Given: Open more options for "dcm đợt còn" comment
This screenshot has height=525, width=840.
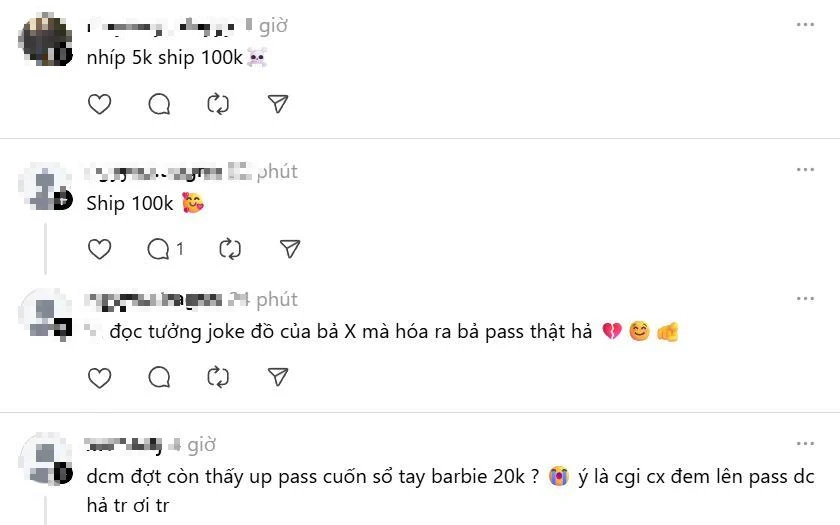Looking at the screenshot, I should tap(805, 444).
